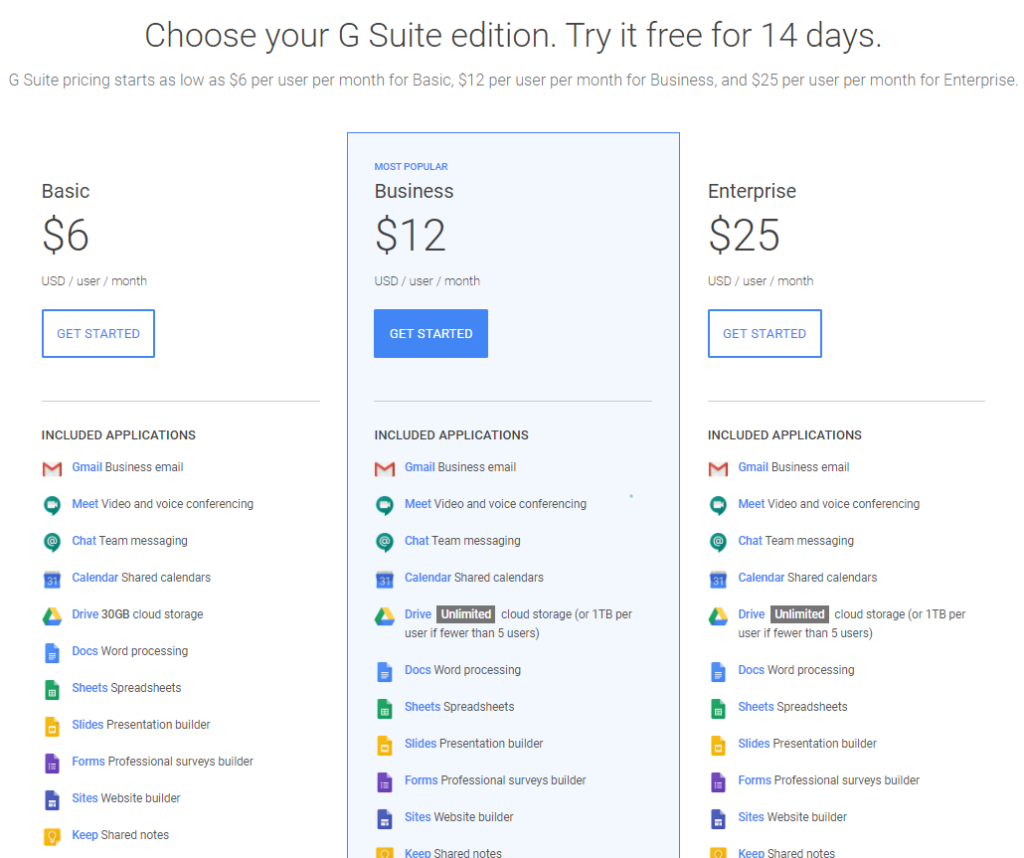
Task: Follow the Calendar link under Enterprise
Action: (x=761, y=577)
